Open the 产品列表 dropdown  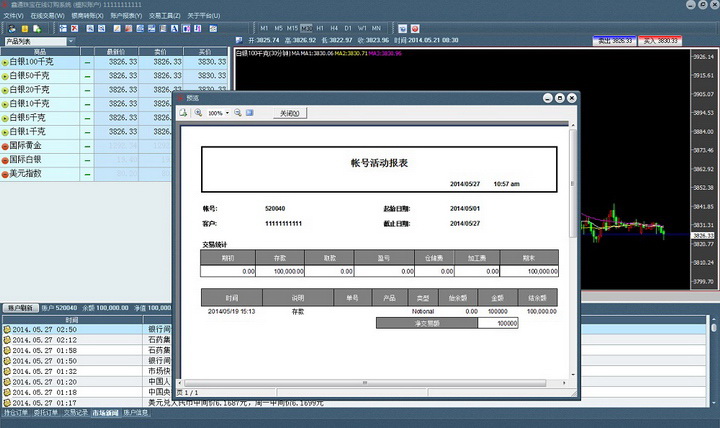coord(71,41)
